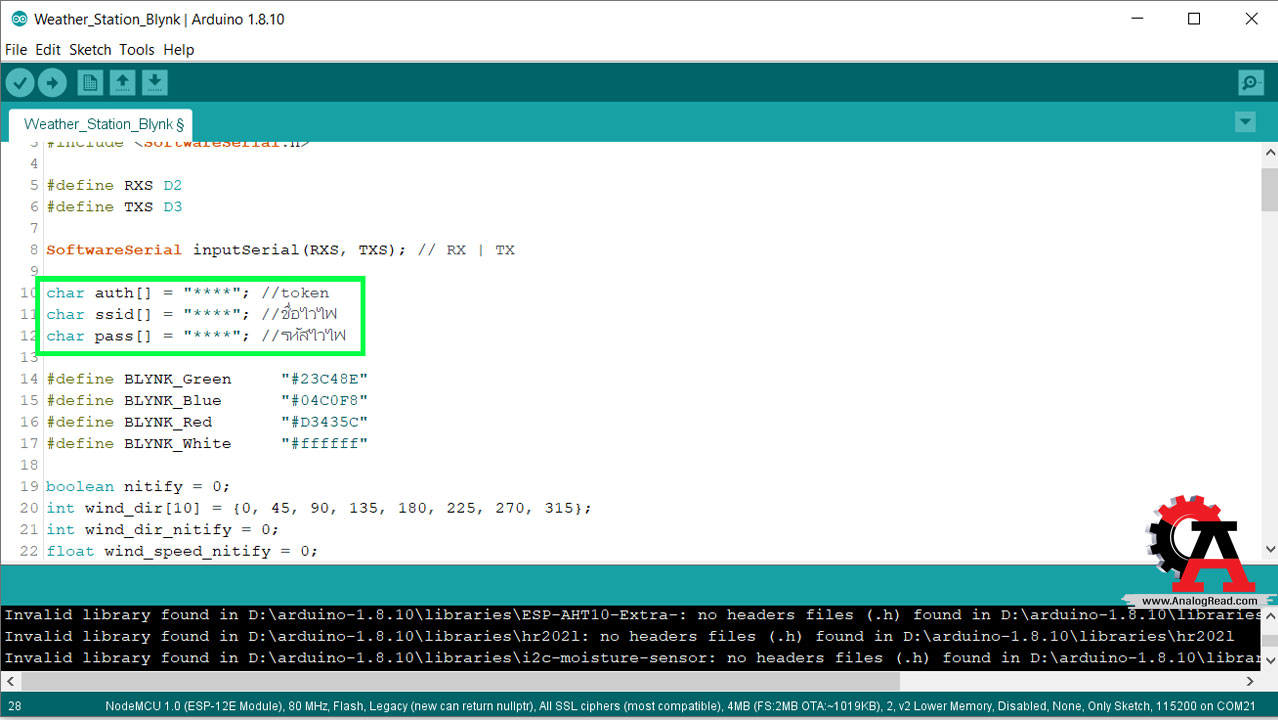Open the Tools menu
1278x720 pixels.
(137, 50)
